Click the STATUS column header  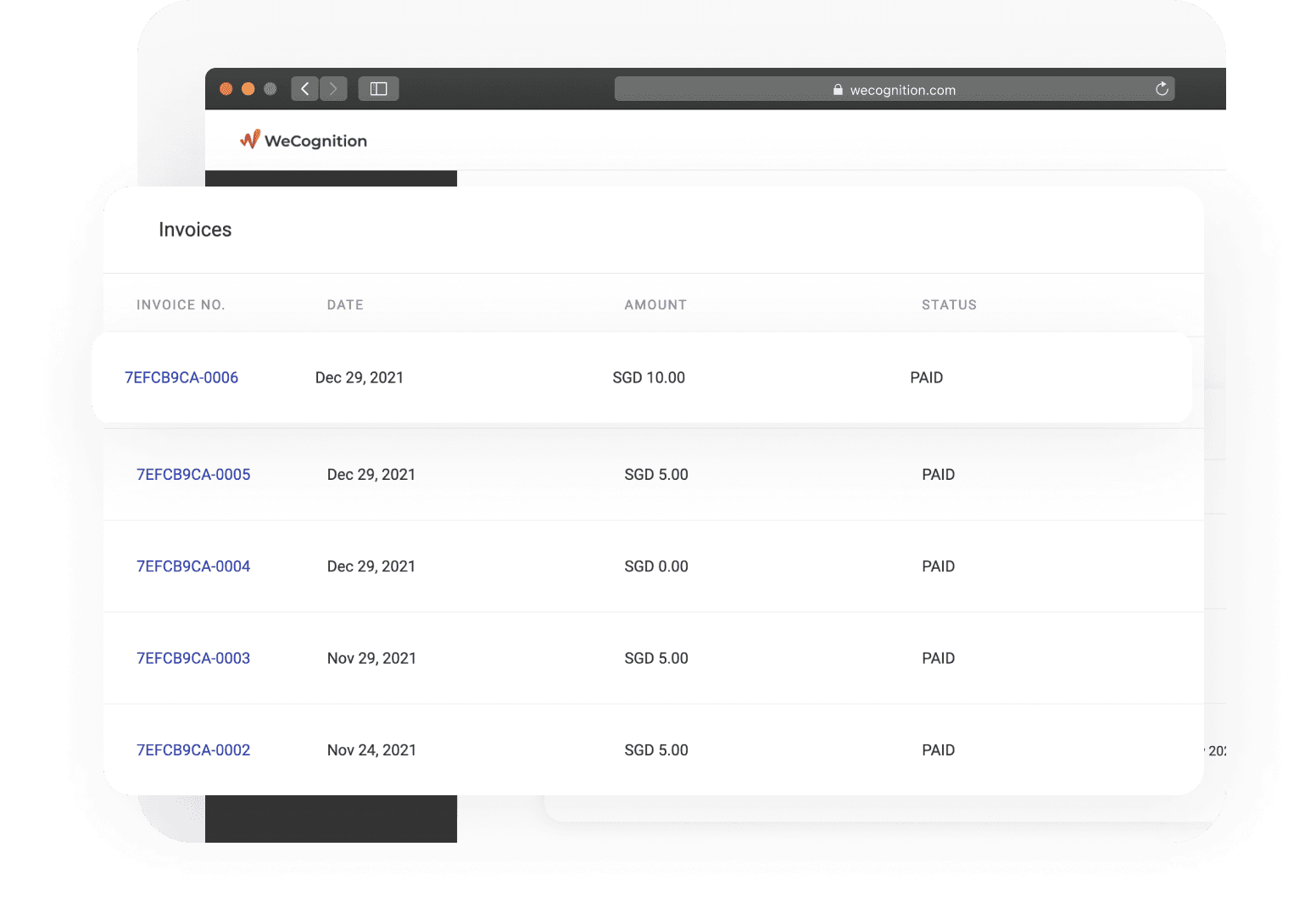pos(949,305)
